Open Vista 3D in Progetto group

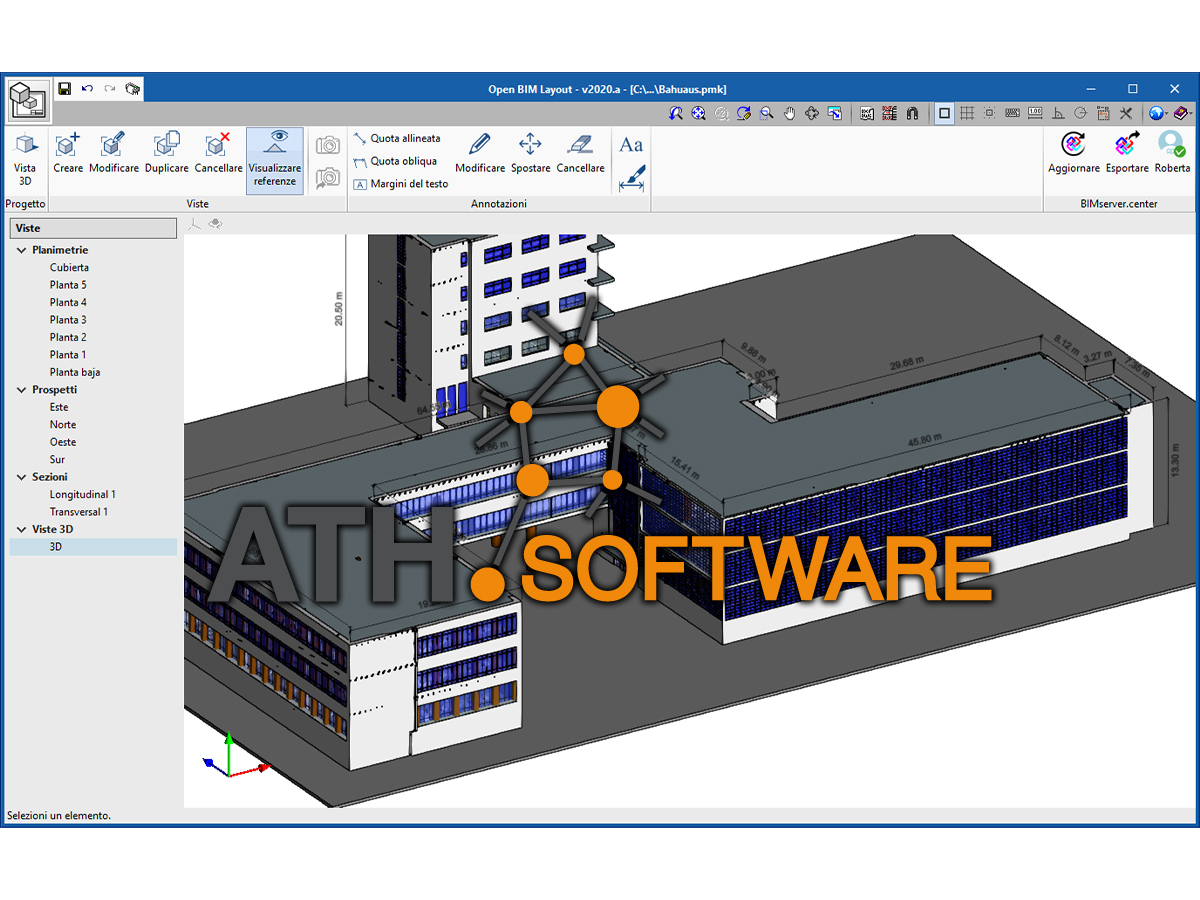25,161
